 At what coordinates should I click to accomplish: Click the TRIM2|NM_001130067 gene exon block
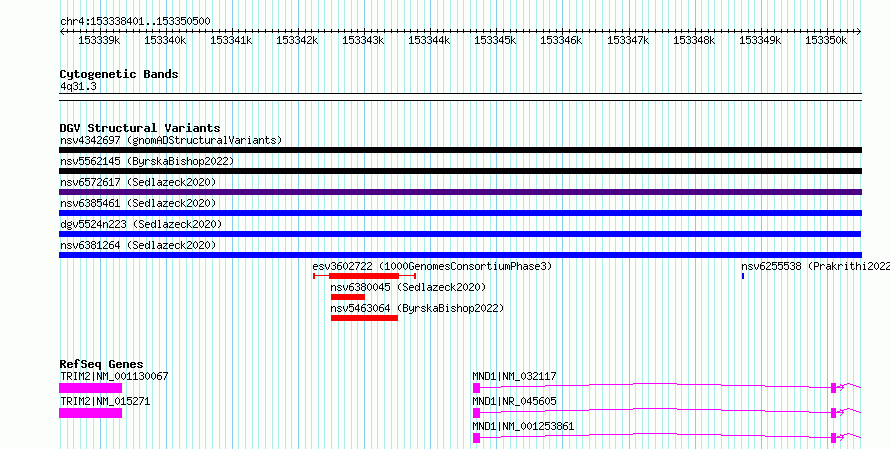[x=90, y=388]
